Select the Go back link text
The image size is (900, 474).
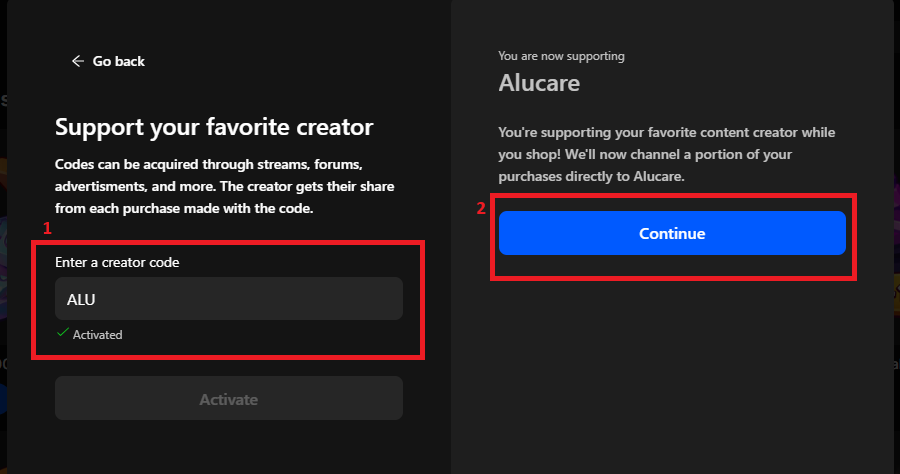point(118,61)
